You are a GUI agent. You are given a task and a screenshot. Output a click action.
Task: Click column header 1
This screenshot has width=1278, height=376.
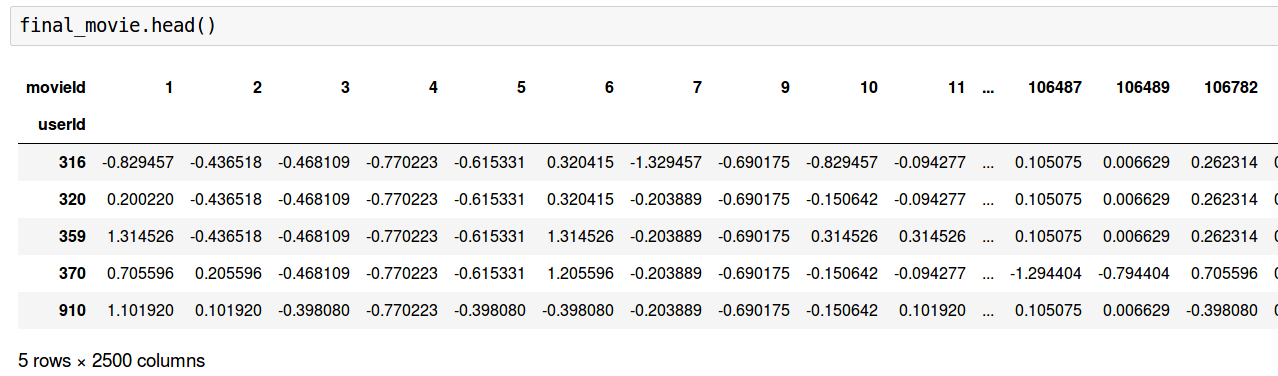pyautogui.click(x=169, y=88)
